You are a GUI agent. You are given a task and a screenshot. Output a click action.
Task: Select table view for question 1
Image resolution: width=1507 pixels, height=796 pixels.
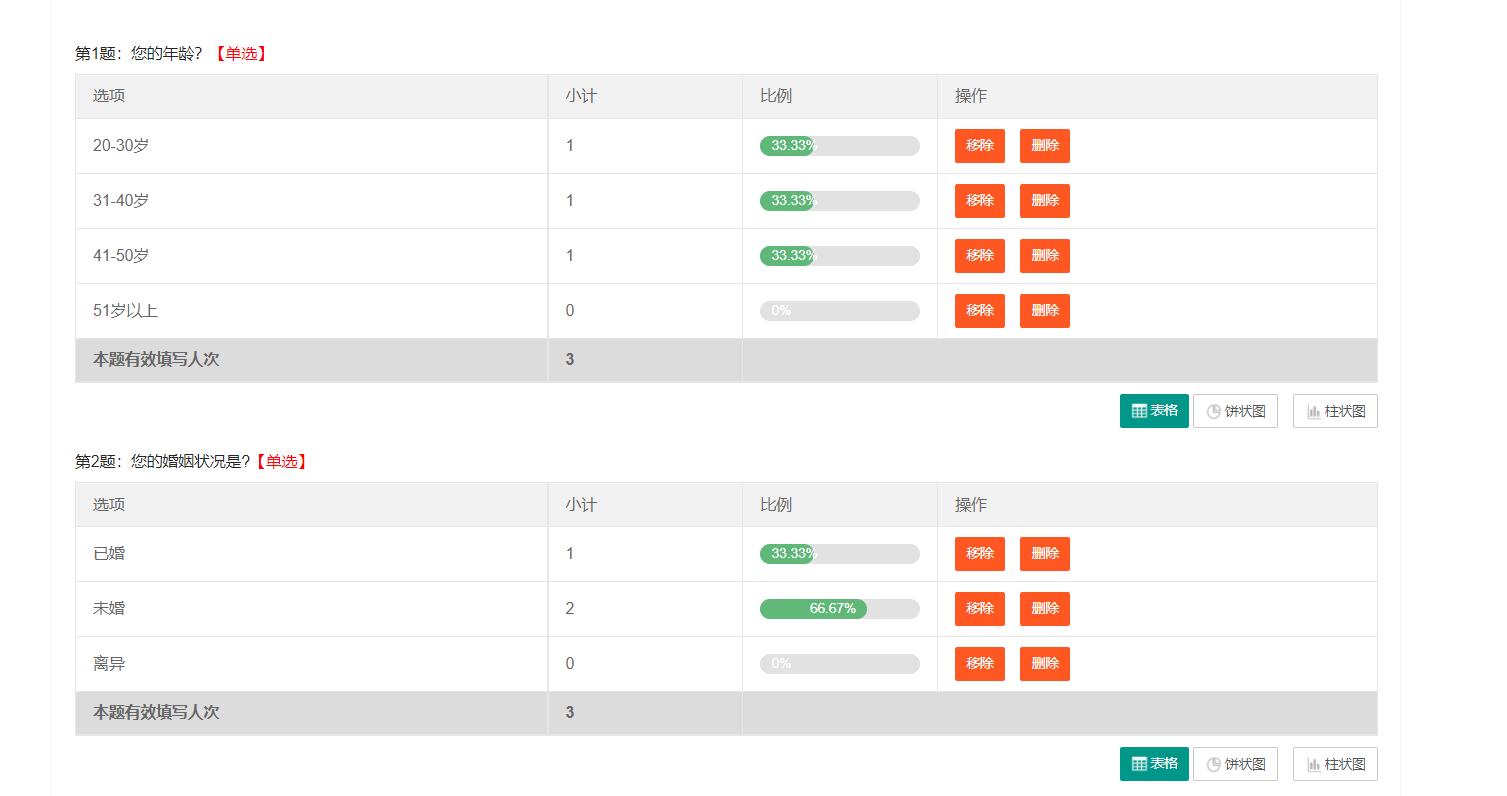coord(1154,411)
